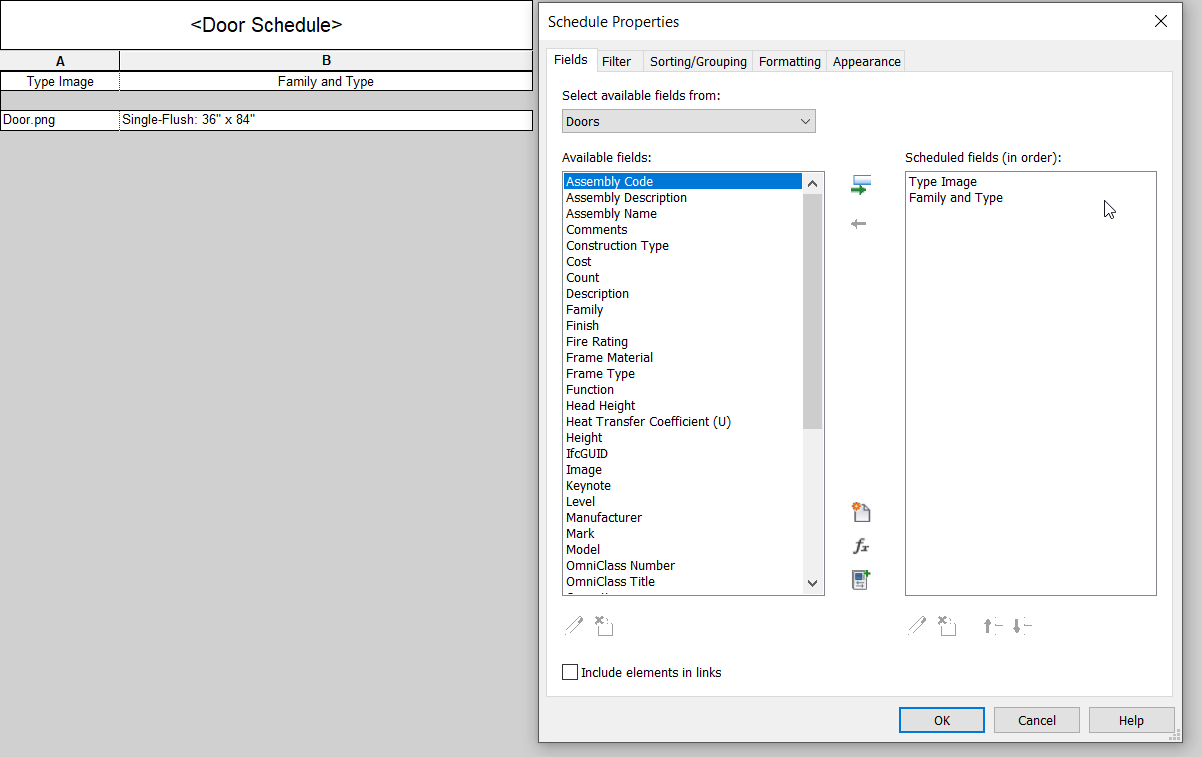This screenshot has height=757, width=1202.
Task: Switch to the Filter tab
Action: tap(617, 61)
